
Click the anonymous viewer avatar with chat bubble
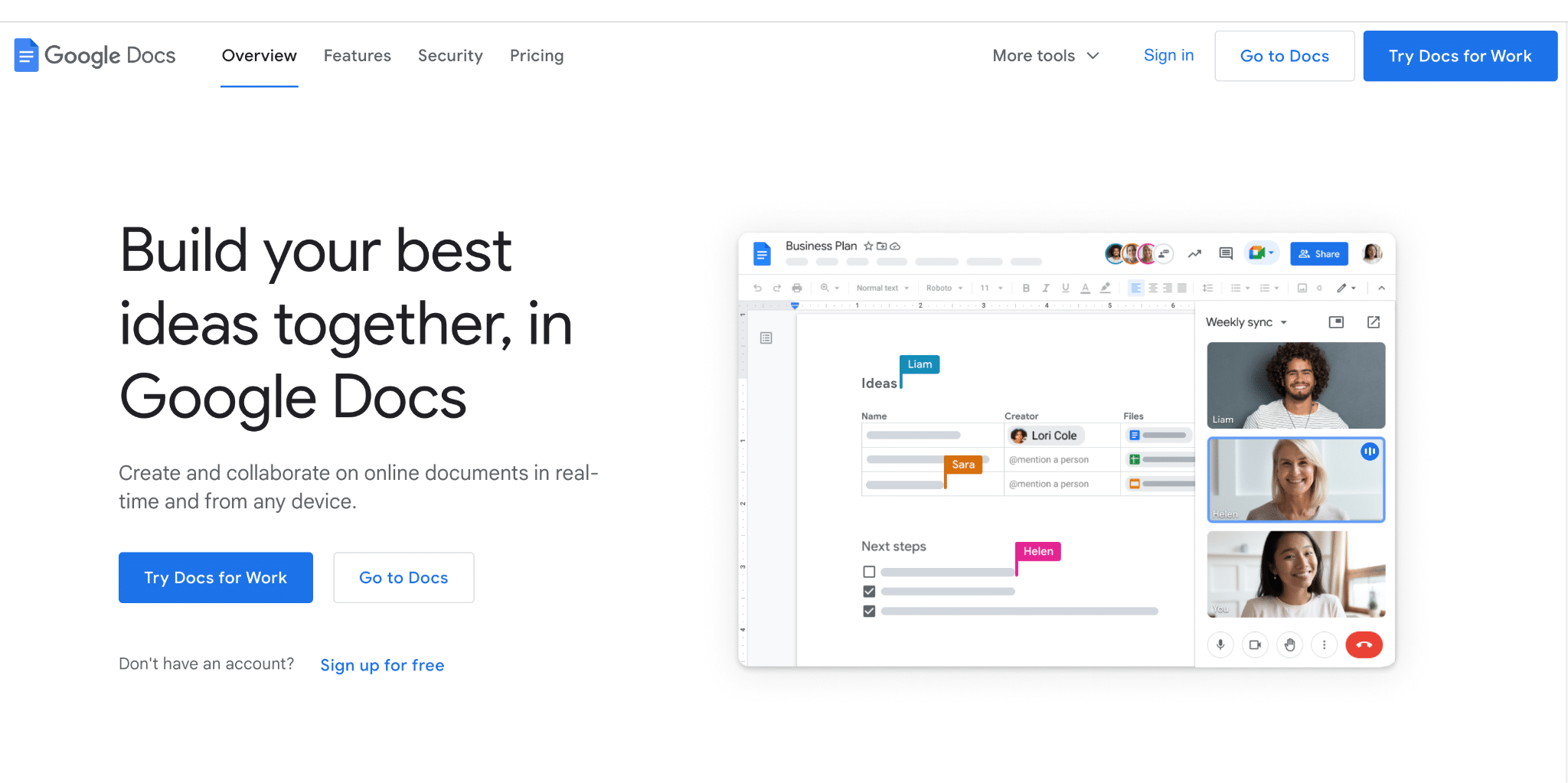coord(1165,253)
